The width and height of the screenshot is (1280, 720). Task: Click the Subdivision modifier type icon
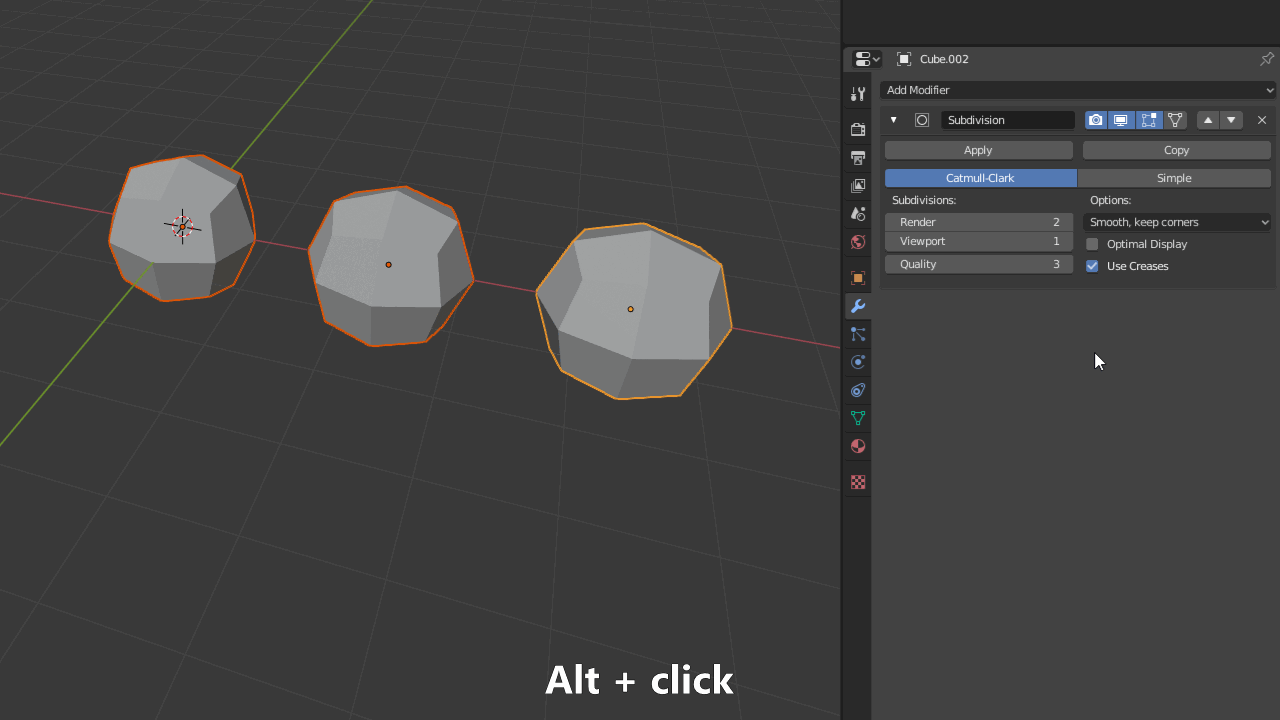[922, 120]
